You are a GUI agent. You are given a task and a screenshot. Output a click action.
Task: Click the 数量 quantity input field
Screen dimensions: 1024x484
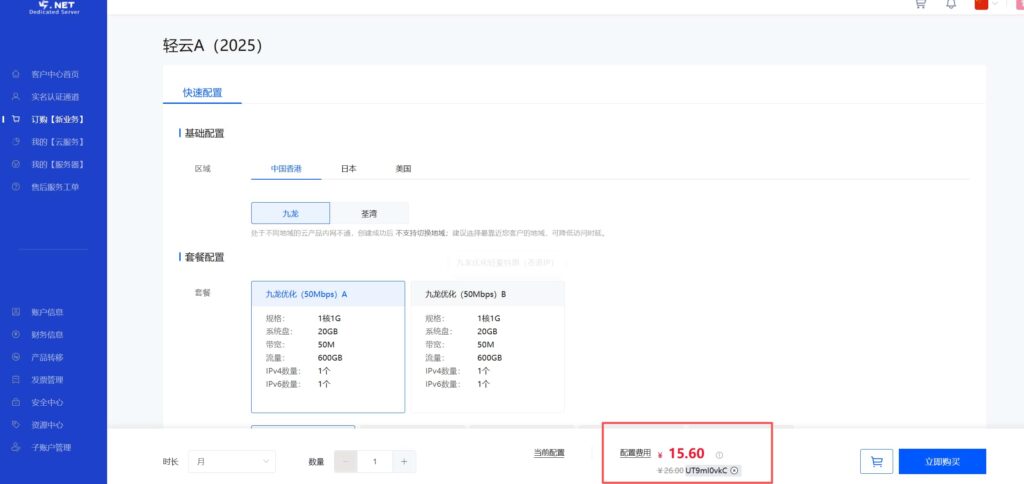coord(374,461)
